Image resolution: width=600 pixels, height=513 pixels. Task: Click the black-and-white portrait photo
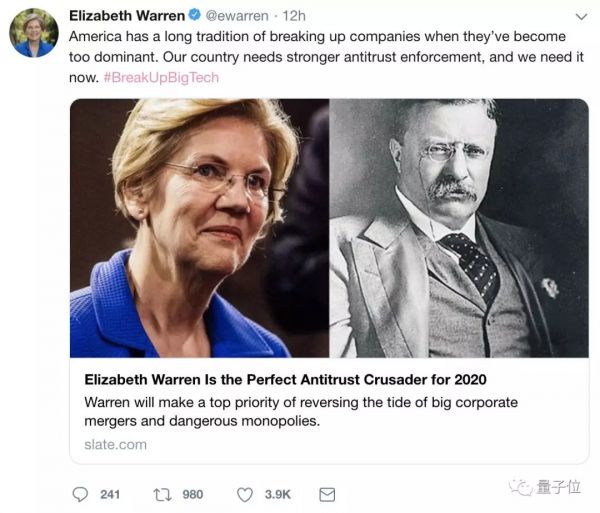pos(458,227)
